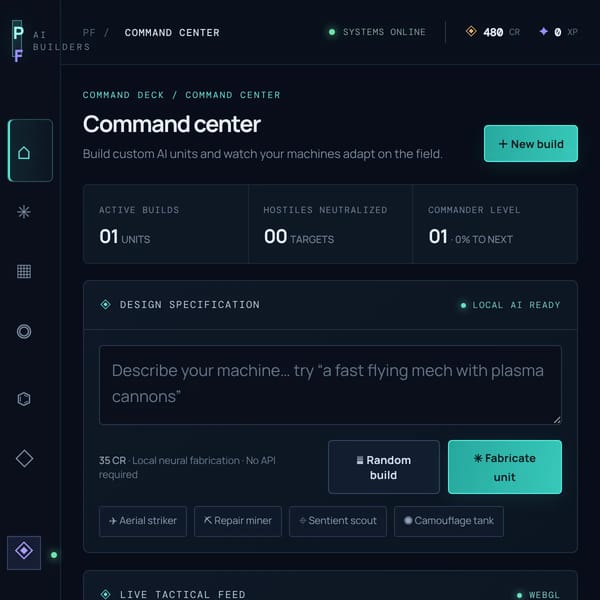The image size is (600, 600).
Task: Click the Random build button
Action: pos(384,467)
